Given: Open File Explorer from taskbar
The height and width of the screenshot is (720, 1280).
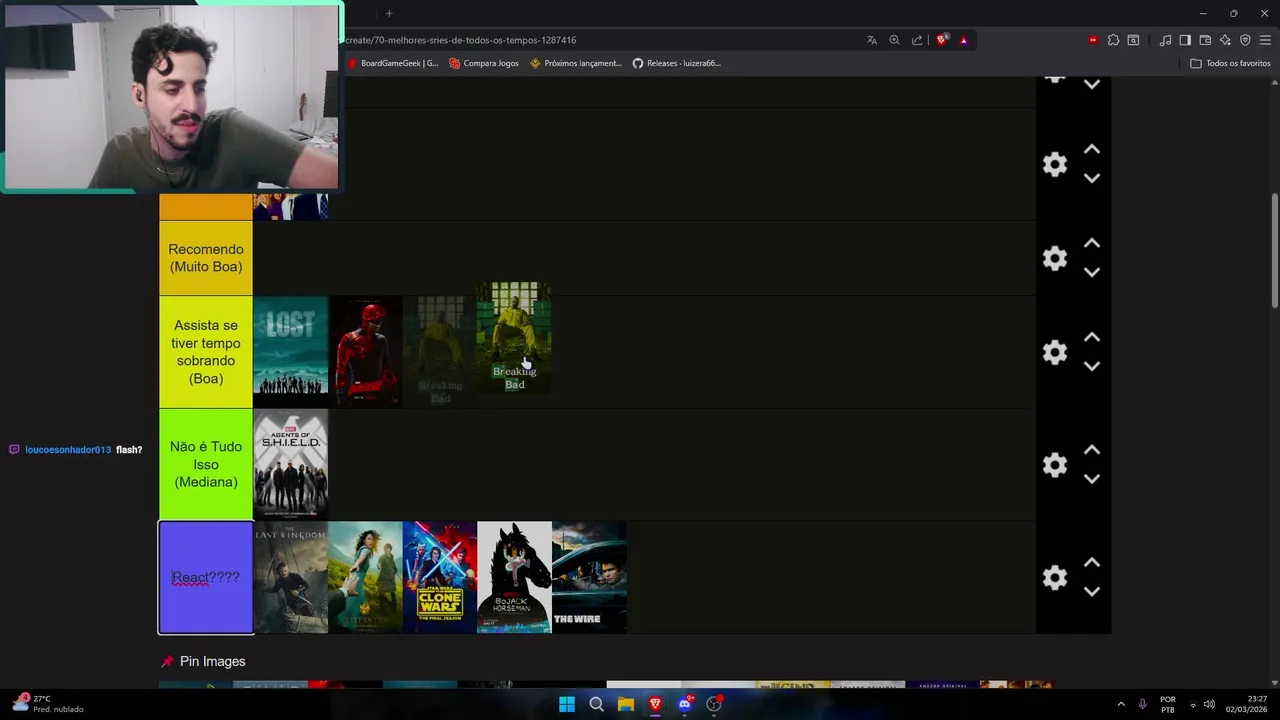Looking at the screenshot, I should (x=626, y=704).
